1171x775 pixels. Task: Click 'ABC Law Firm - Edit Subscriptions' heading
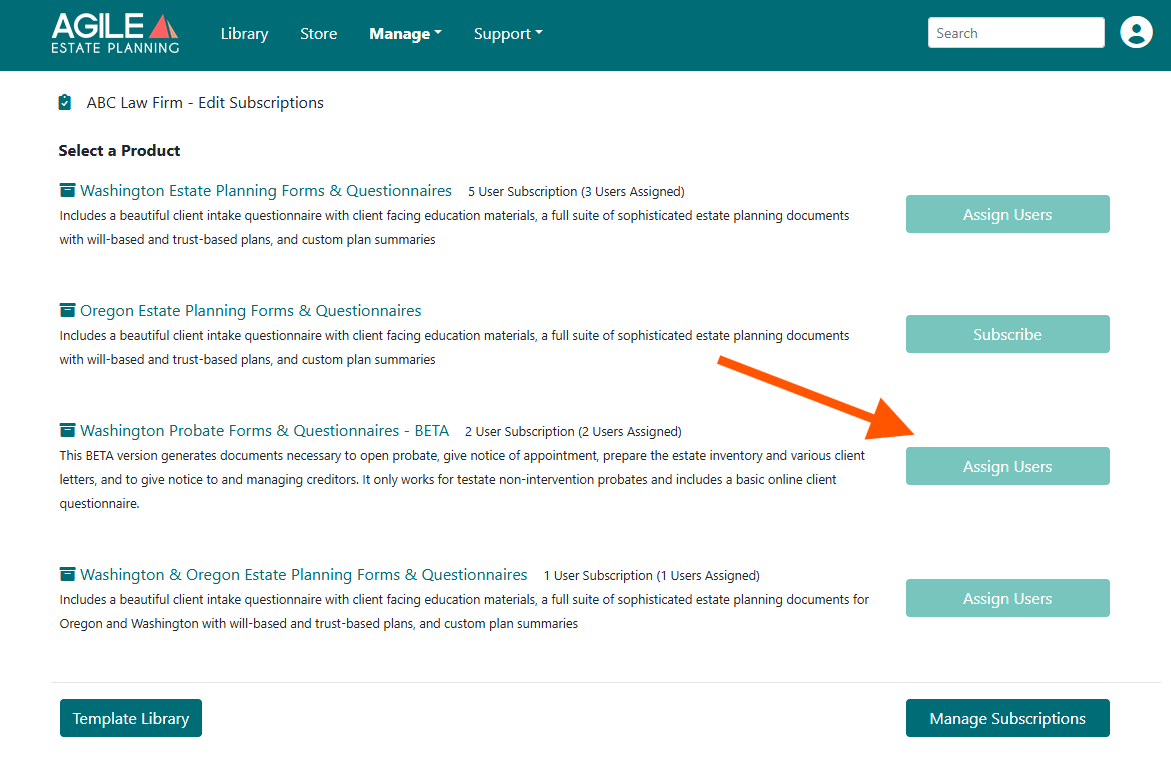pos(205,102)
